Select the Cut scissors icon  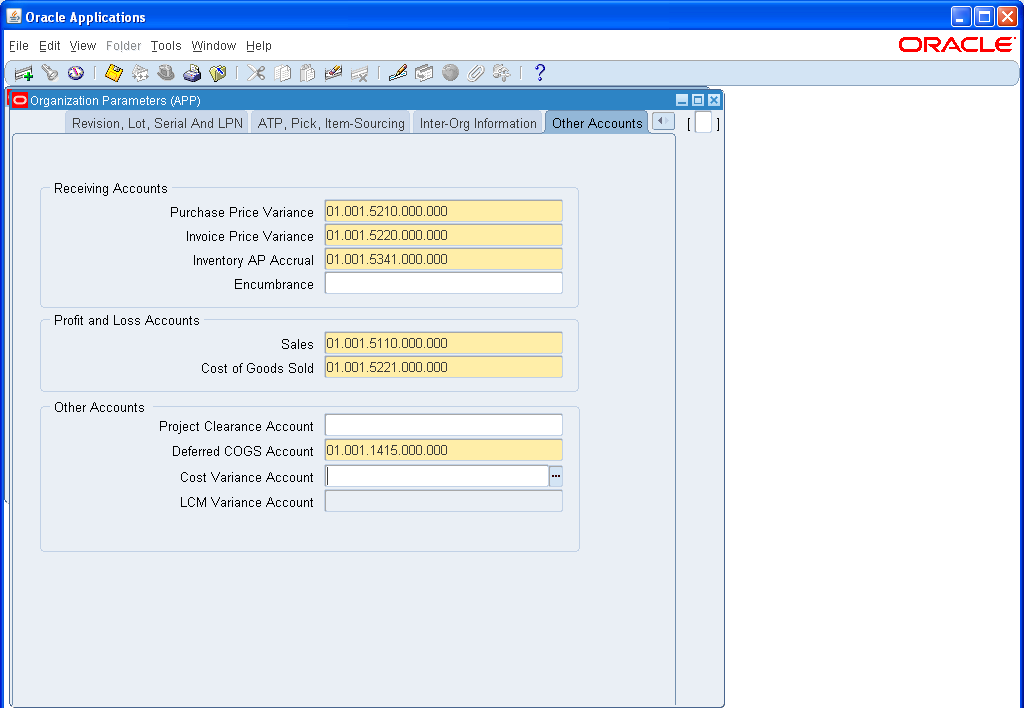[x=255, y=72]
